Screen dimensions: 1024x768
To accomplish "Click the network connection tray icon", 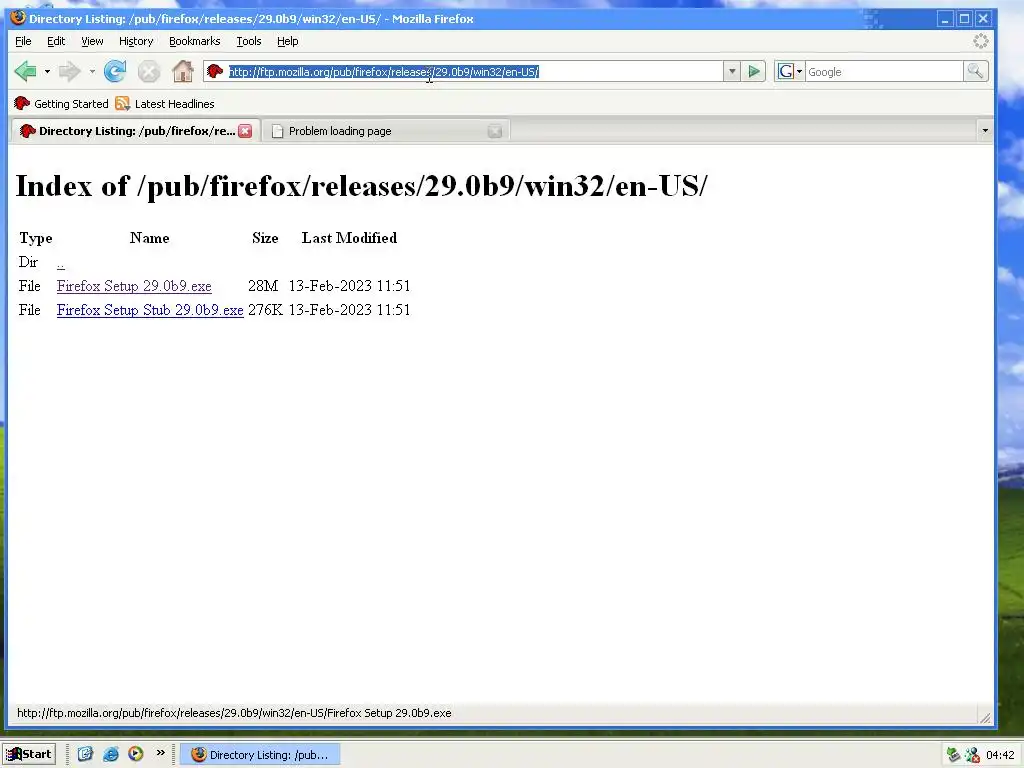I will [972, 755].
